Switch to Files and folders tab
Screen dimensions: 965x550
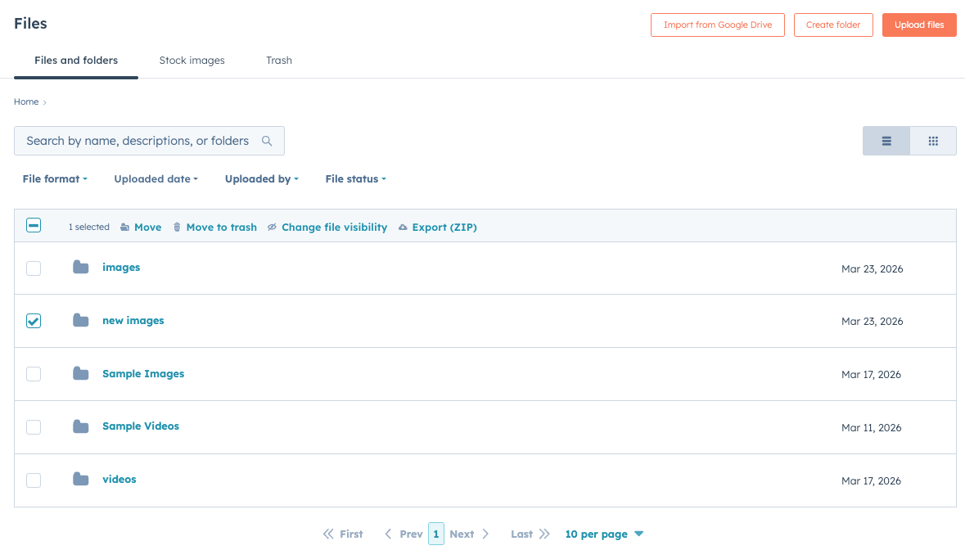click(76, 60)
